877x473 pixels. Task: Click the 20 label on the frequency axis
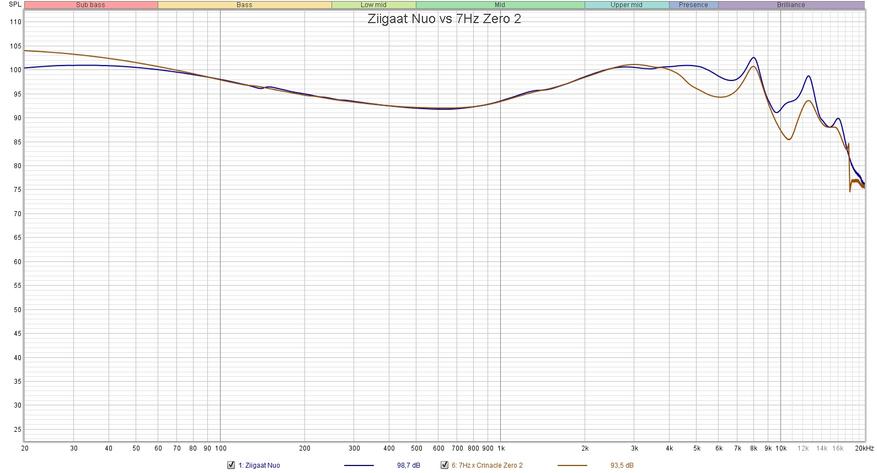click(25, 448)
